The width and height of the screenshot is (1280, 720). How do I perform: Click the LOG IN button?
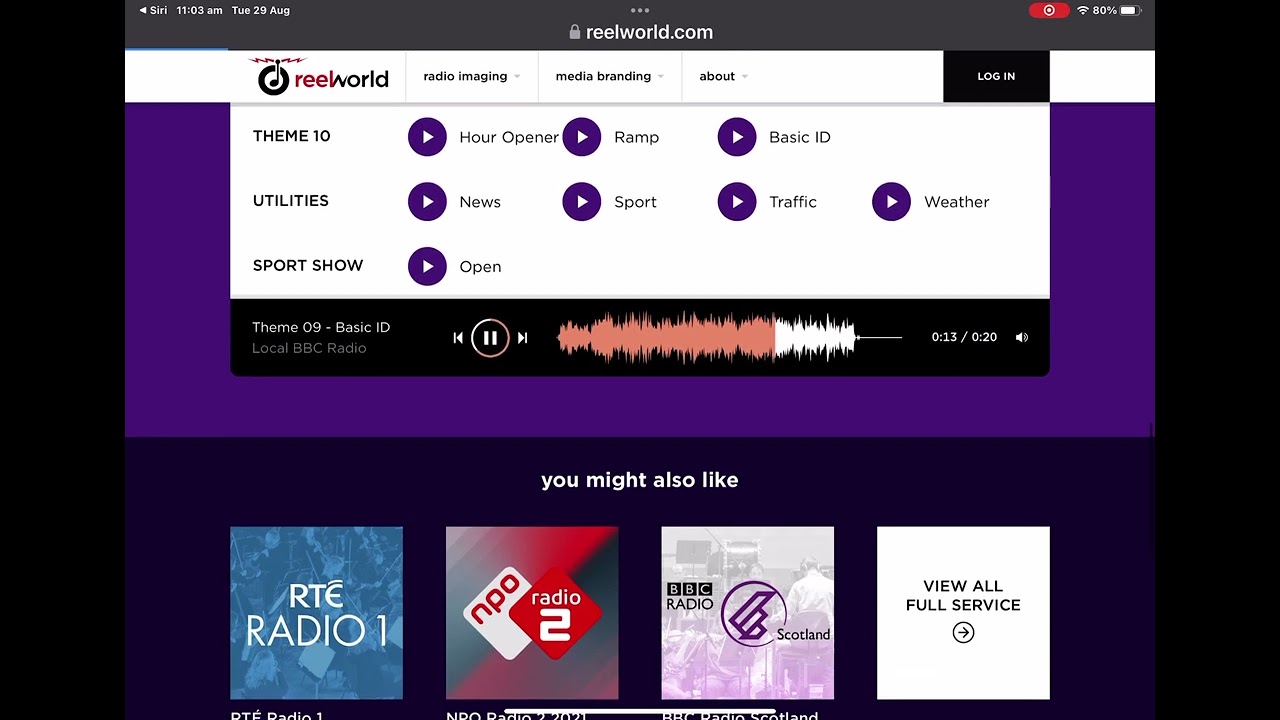click(x=996, y=76)
